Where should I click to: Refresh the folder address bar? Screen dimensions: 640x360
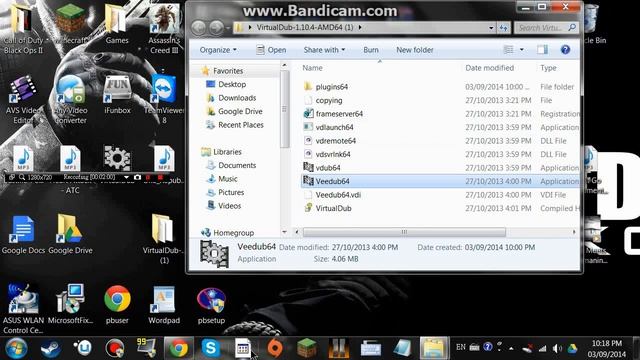pyautogui.click(x=504, y=28)
